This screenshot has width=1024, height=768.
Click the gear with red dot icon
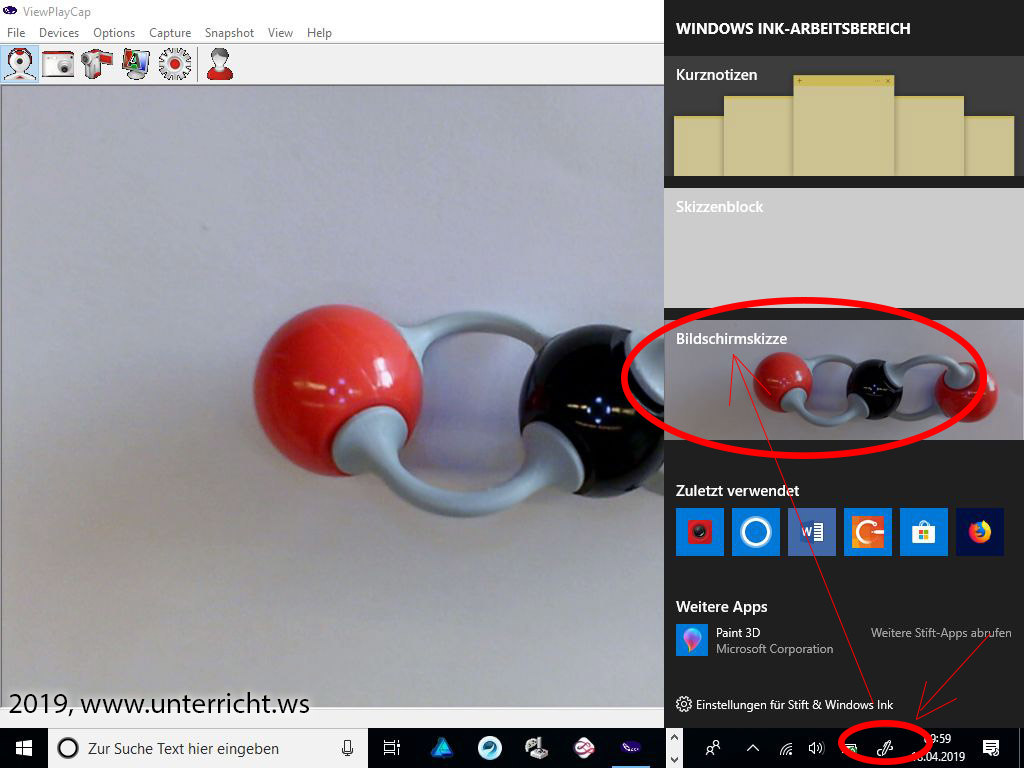pyautogui.click(x=174, y=64)
